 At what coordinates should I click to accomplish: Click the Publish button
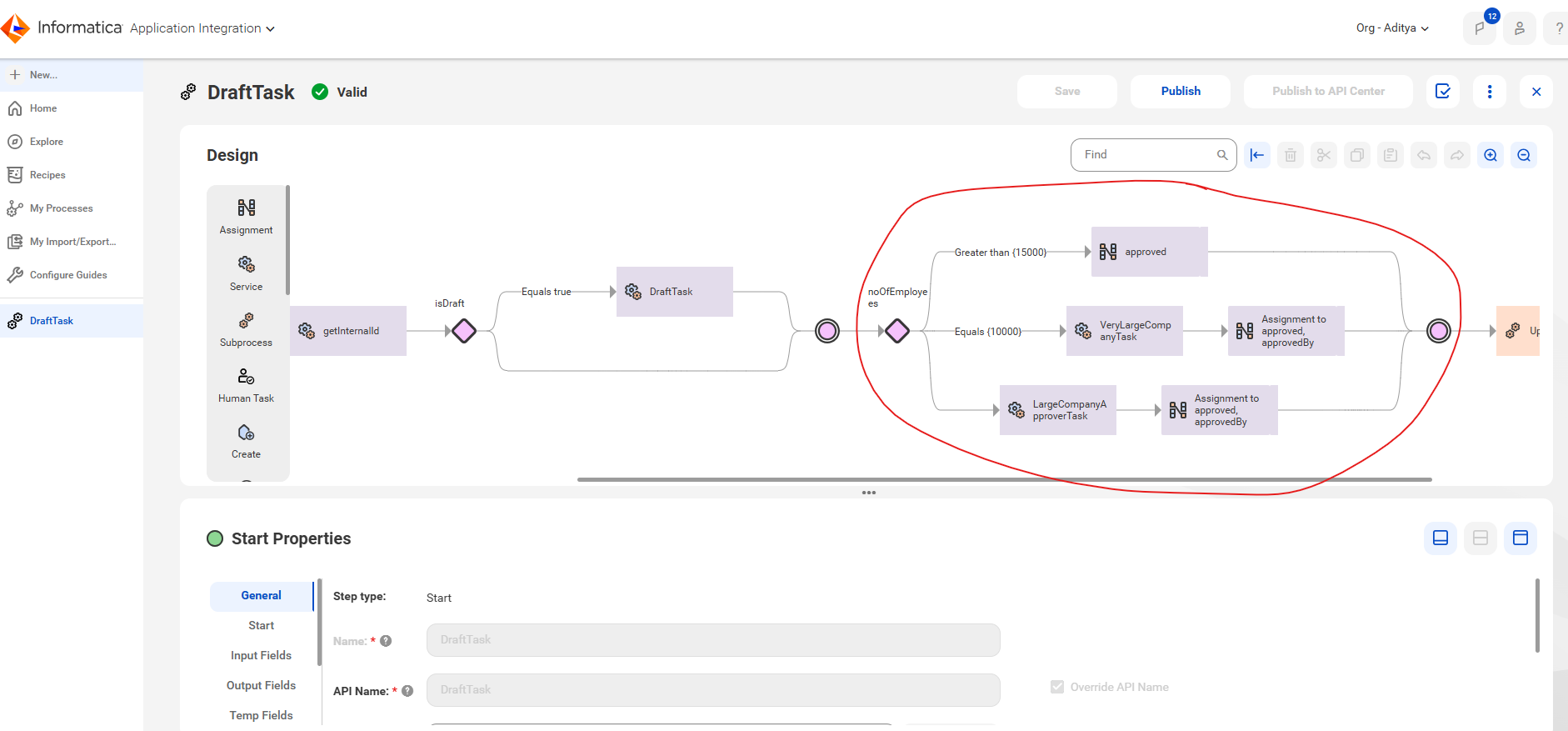pos(1181,92)
